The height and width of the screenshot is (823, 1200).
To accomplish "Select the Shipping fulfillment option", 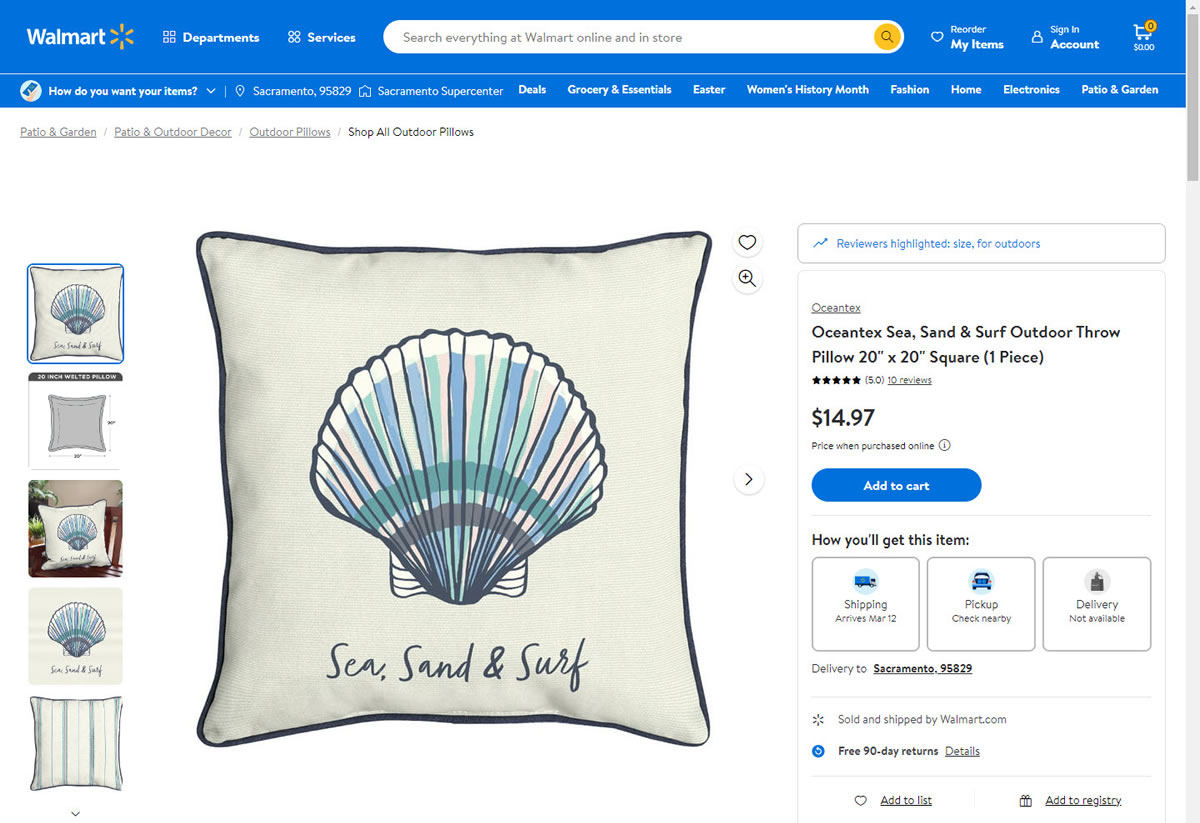I will point(865,604).
